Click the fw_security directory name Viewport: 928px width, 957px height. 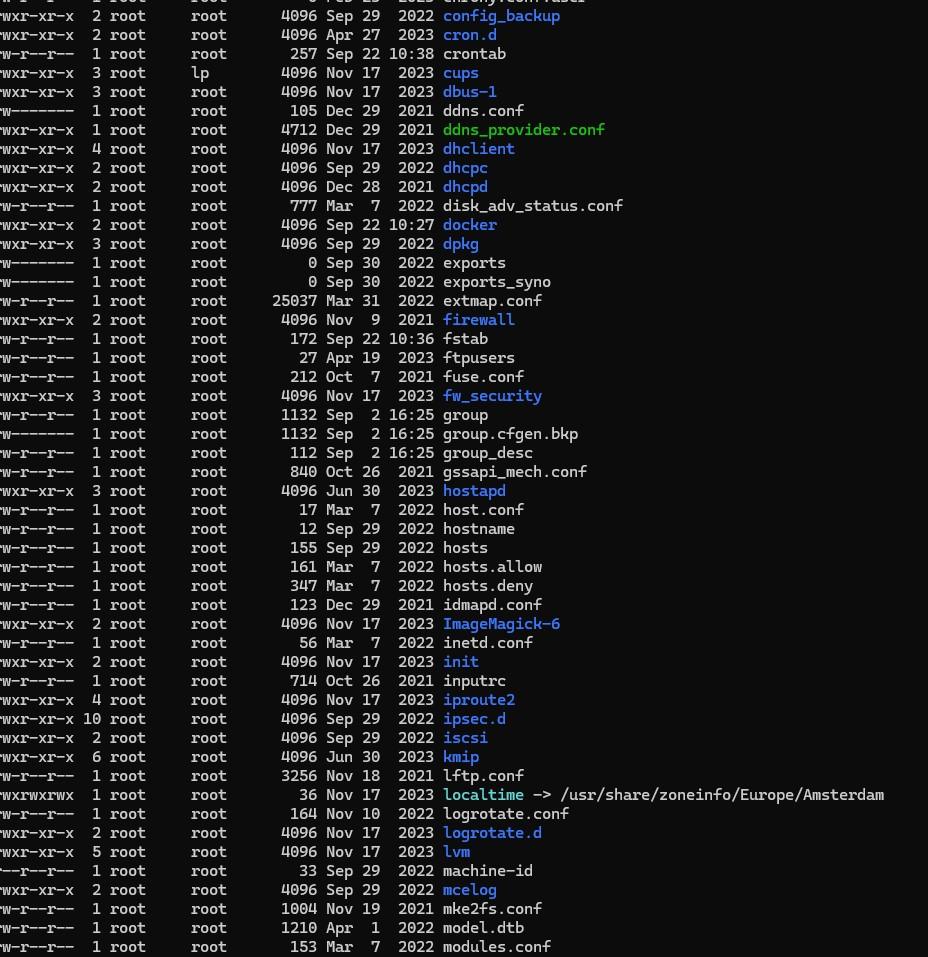tap(492, 396)
